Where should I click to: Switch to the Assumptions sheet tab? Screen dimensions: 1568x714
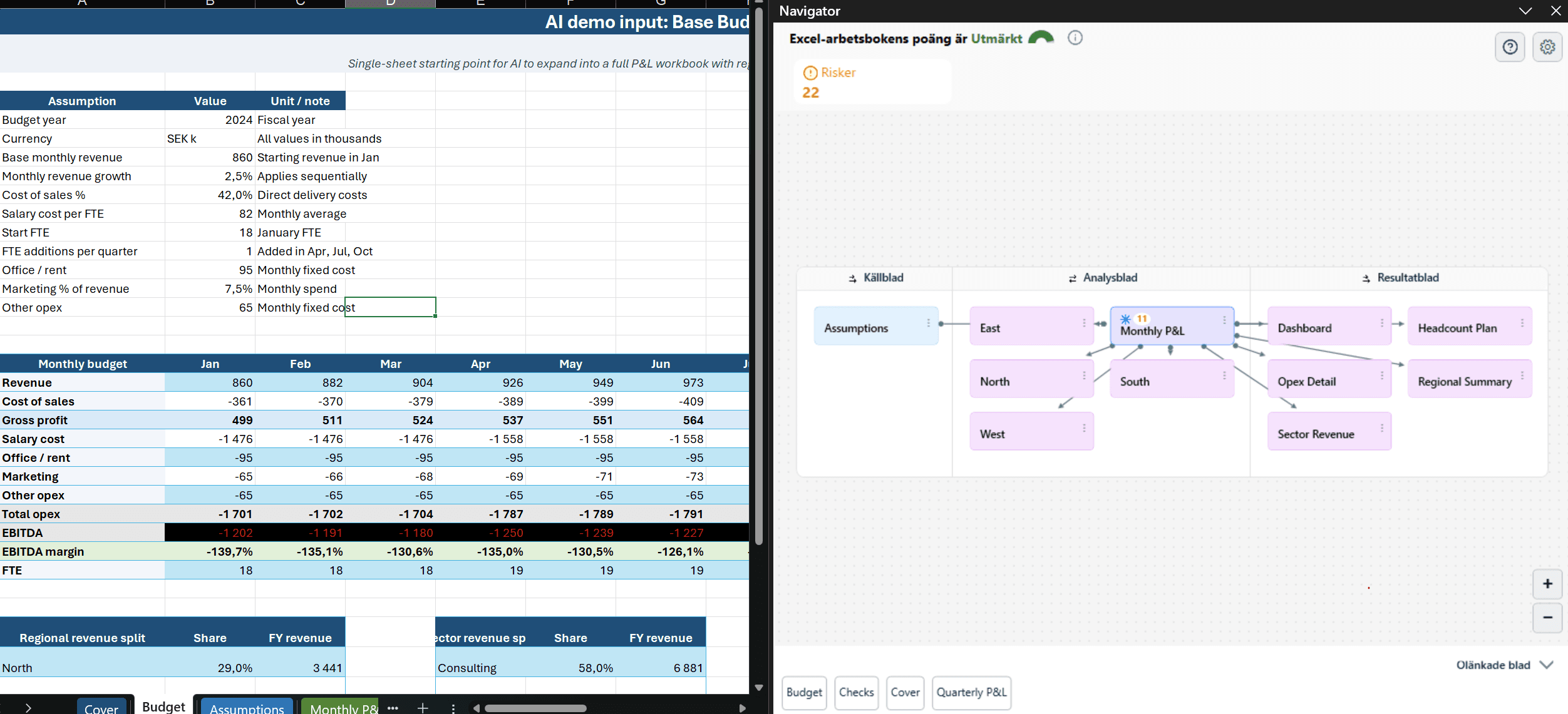(247, 707)
